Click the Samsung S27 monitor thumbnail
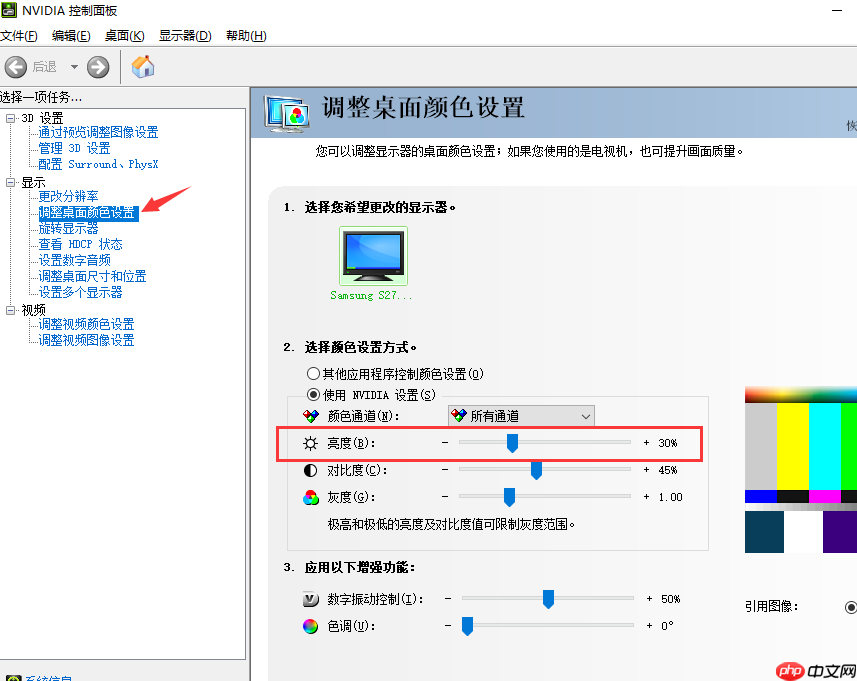This screenshot has height=681, width=857. click(372, 255)
